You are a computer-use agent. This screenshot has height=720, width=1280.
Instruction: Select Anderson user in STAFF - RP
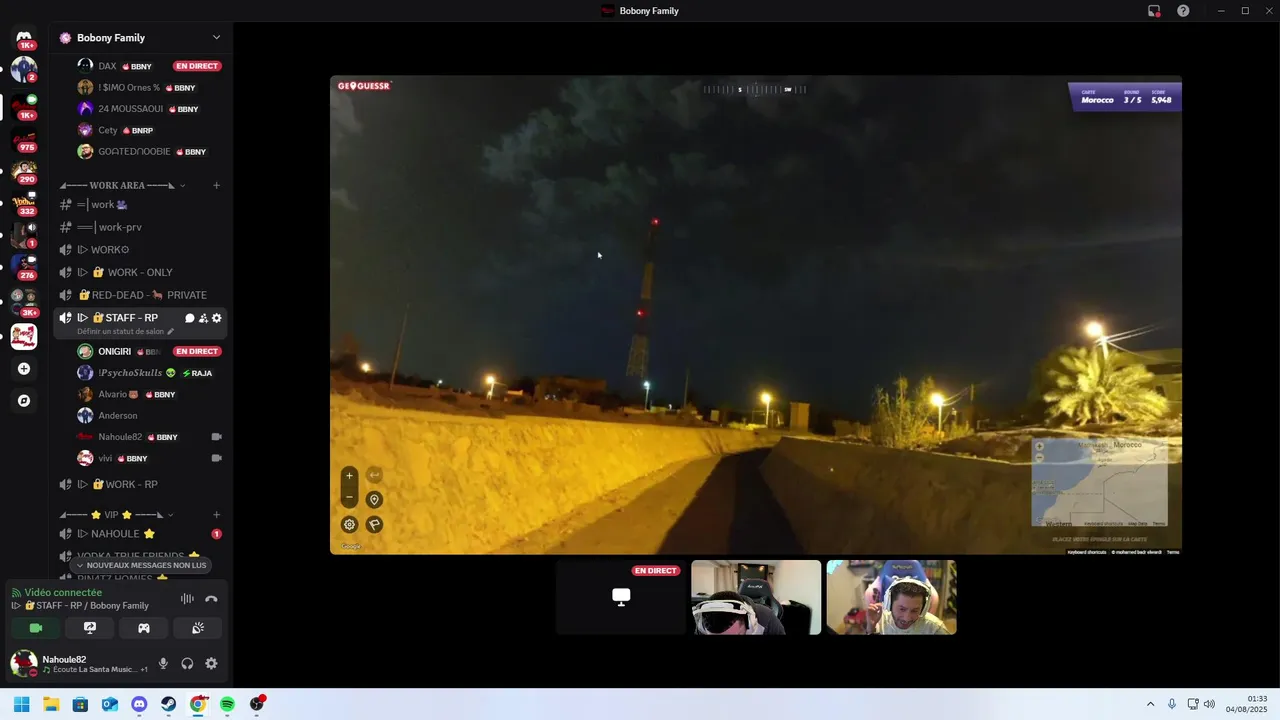pos(148,415)
